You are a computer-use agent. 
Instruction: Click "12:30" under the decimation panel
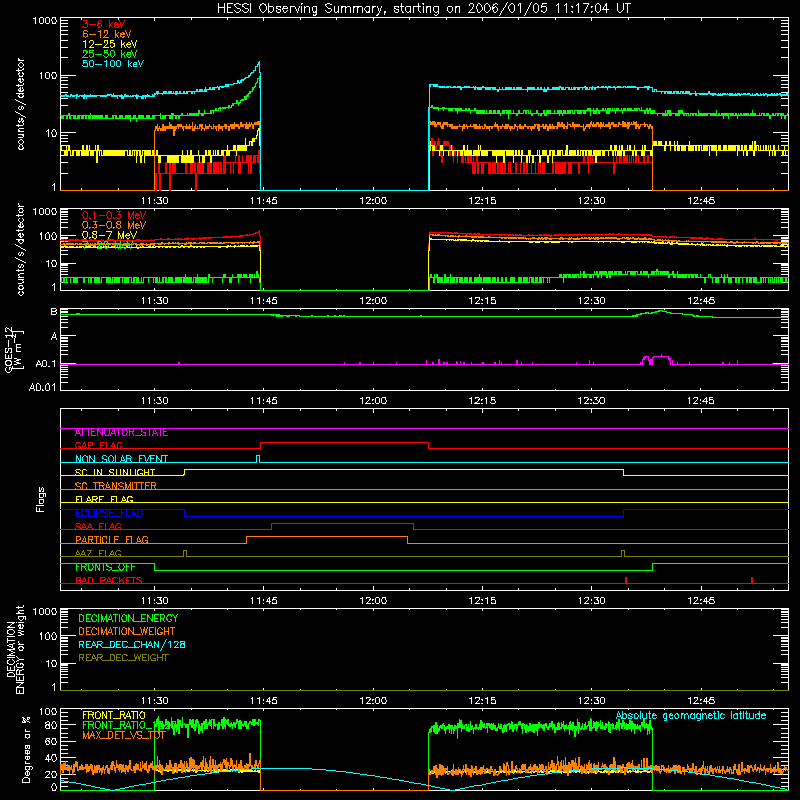tap(591, 701)
